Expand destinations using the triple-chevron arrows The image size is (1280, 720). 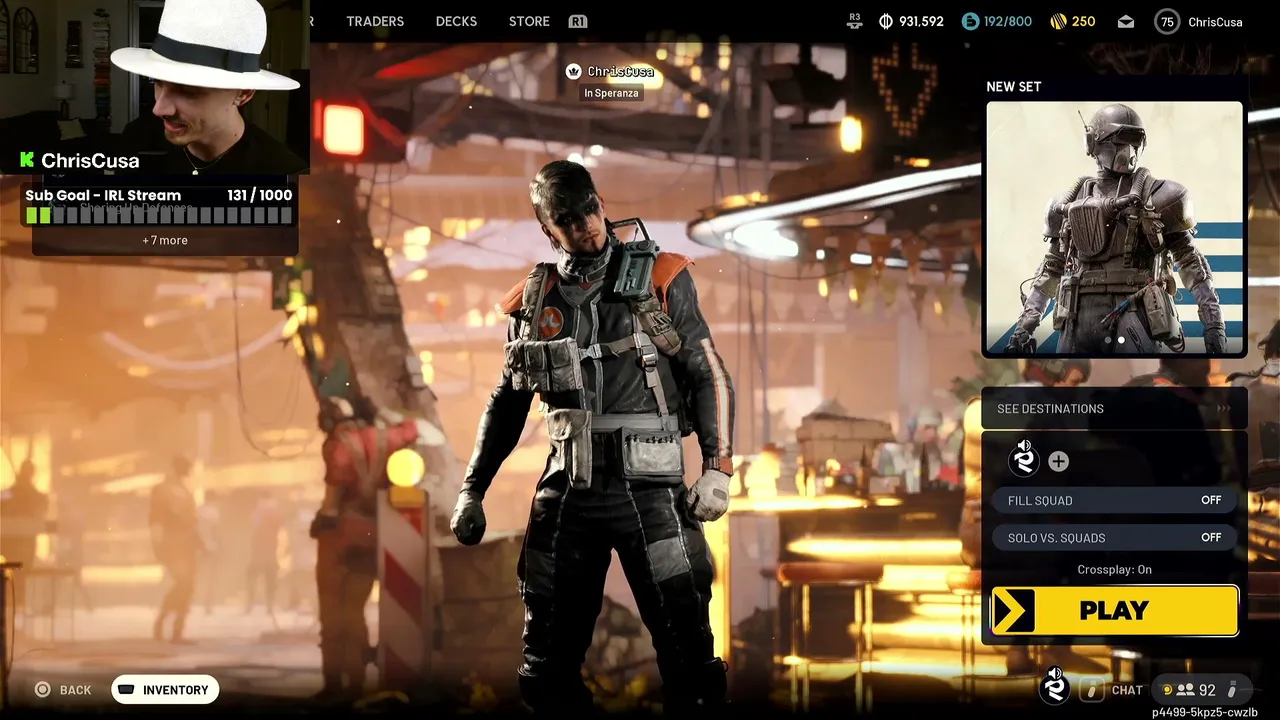(x=1223, y=408)
